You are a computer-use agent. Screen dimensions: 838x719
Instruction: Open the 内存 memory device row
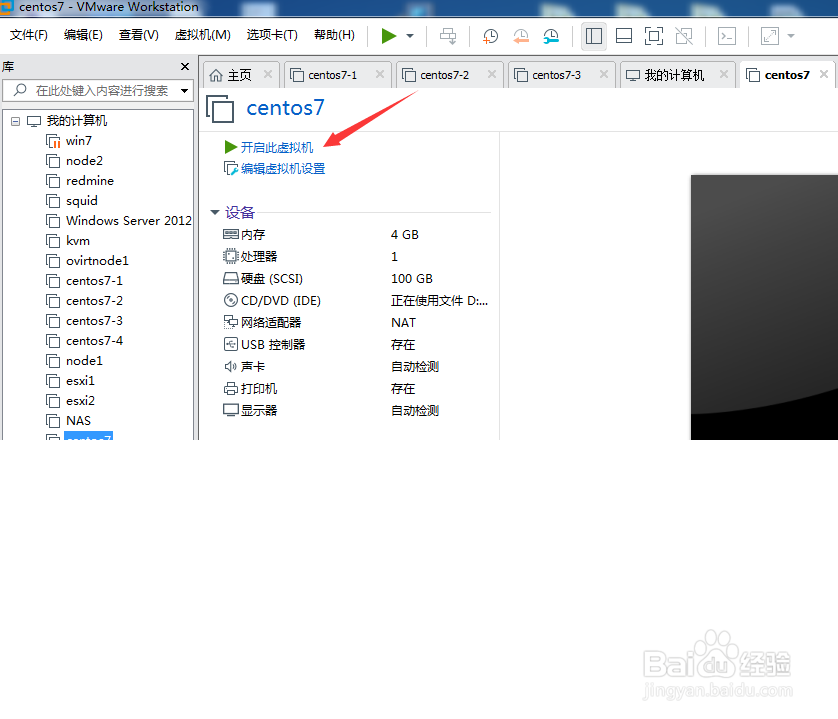355,235
